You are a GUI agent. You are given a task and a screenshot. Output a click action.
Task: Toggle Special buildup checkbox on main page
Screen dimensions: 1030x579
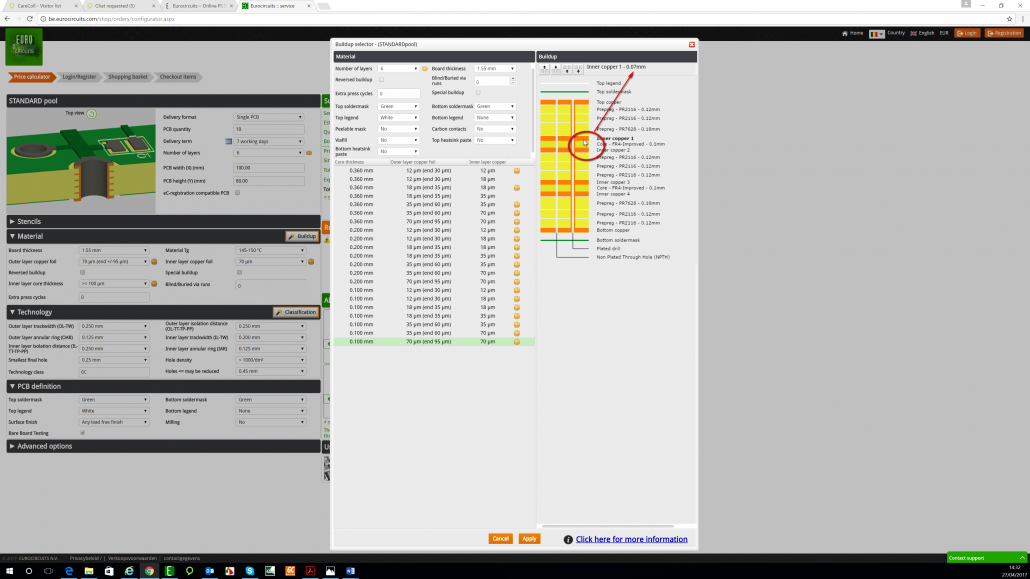[x=239, y=272]
